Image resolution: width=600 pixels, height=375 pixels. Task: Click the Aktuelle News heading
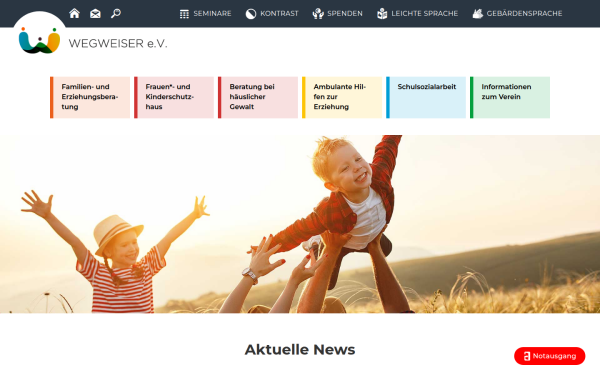[x=300, y=349]
